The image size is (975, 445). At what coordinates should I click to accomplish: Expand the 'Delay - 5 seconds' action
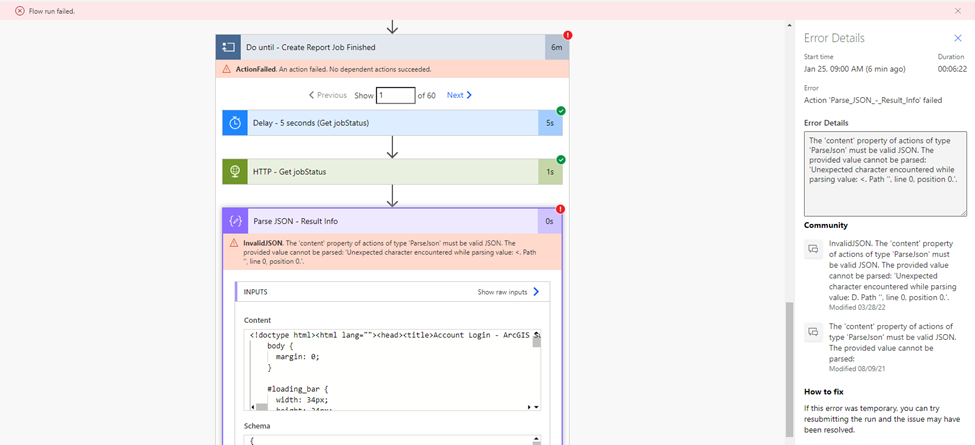click(380, 122)
